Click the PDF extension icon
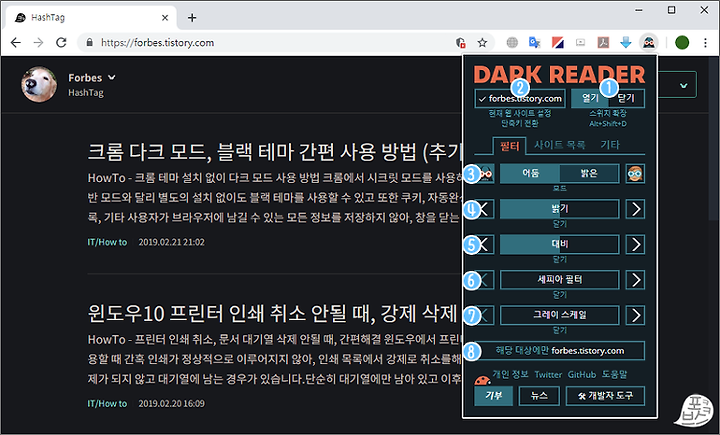 (x=603, y=43)
